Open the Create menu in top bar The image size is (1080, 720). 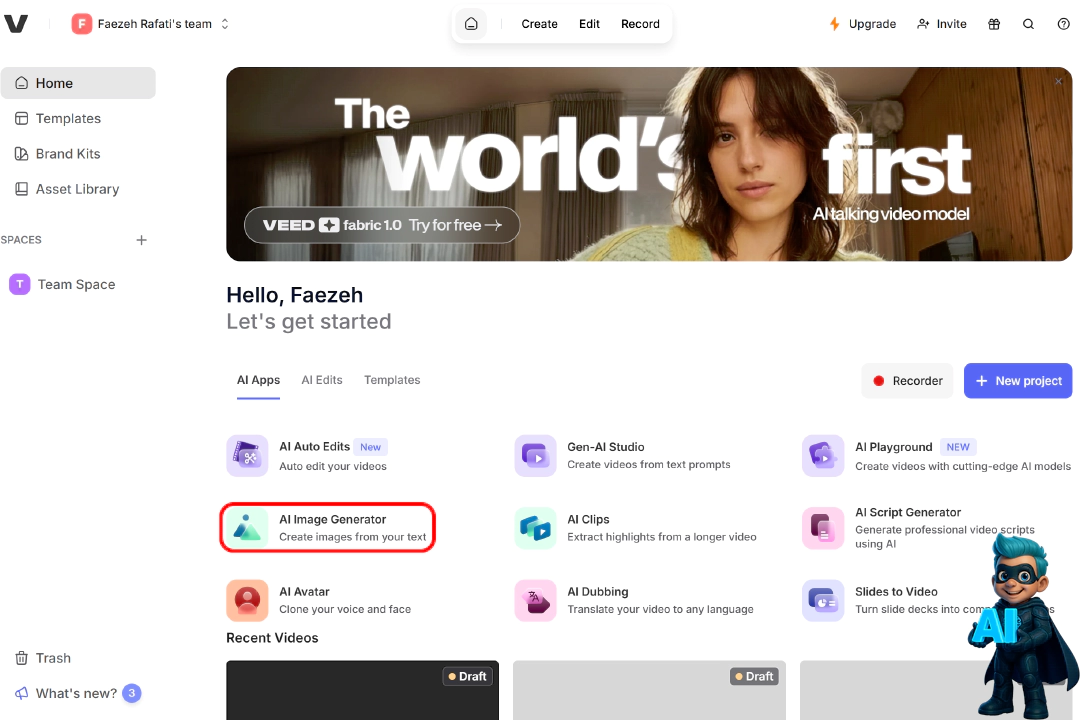coord(539,24)
